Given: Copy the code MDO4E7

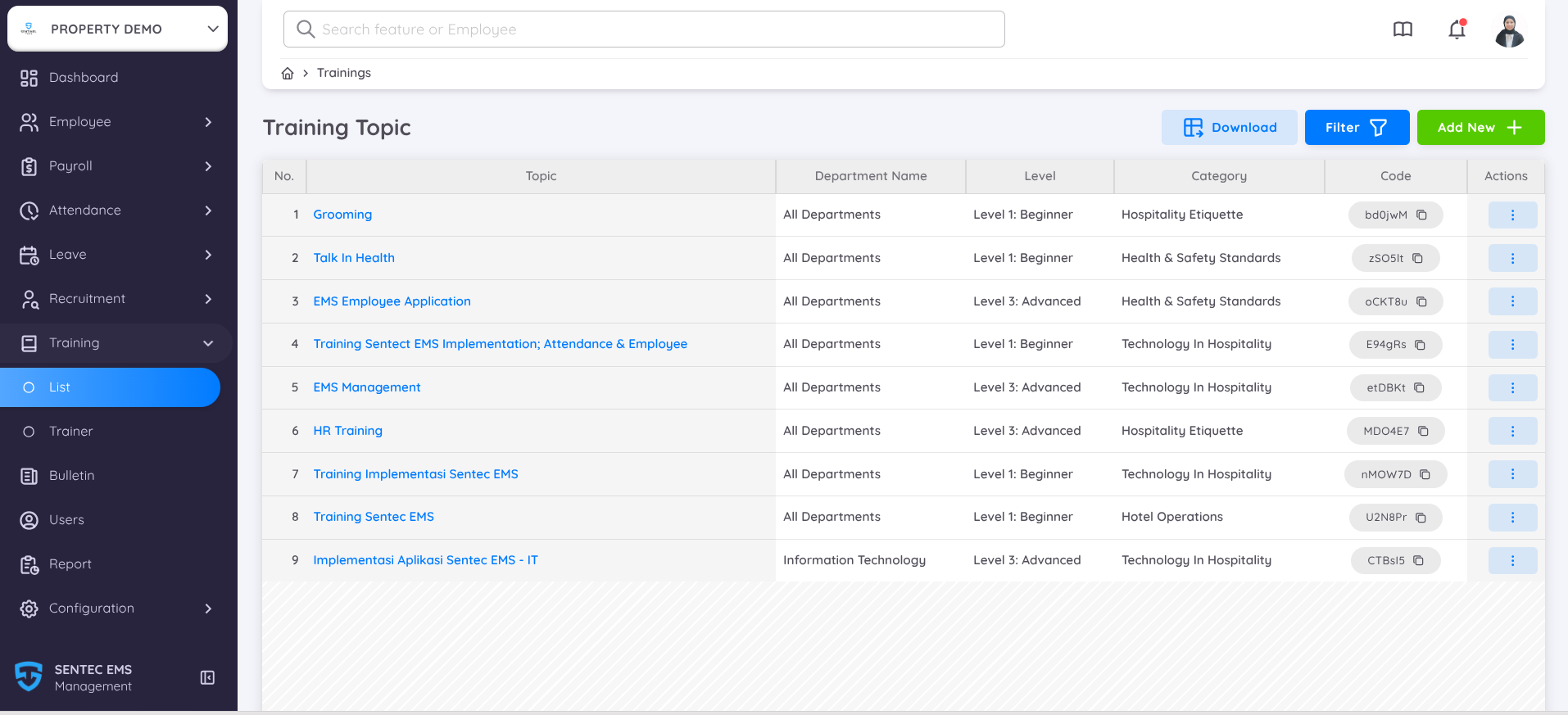Looking at the screenshot, I should 1424,431.
